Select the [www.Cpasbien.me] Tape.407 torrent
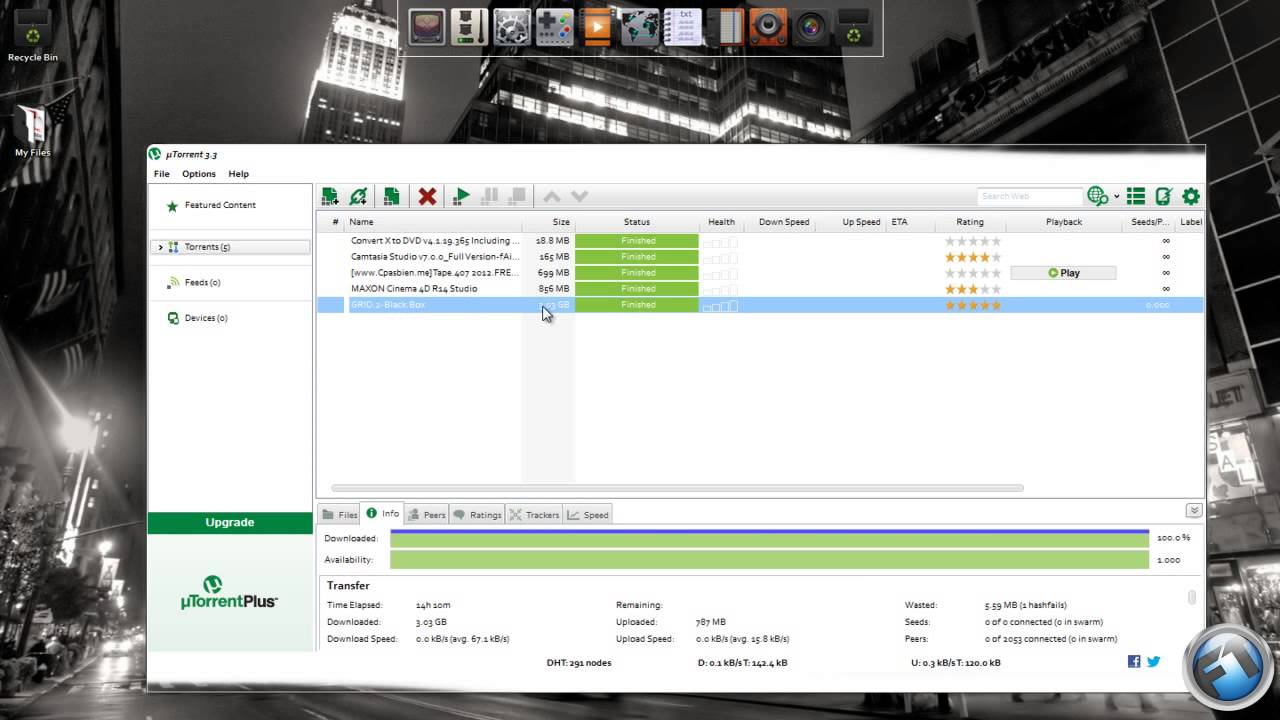The image size is (1280, 720). click(x=435, y=273)
